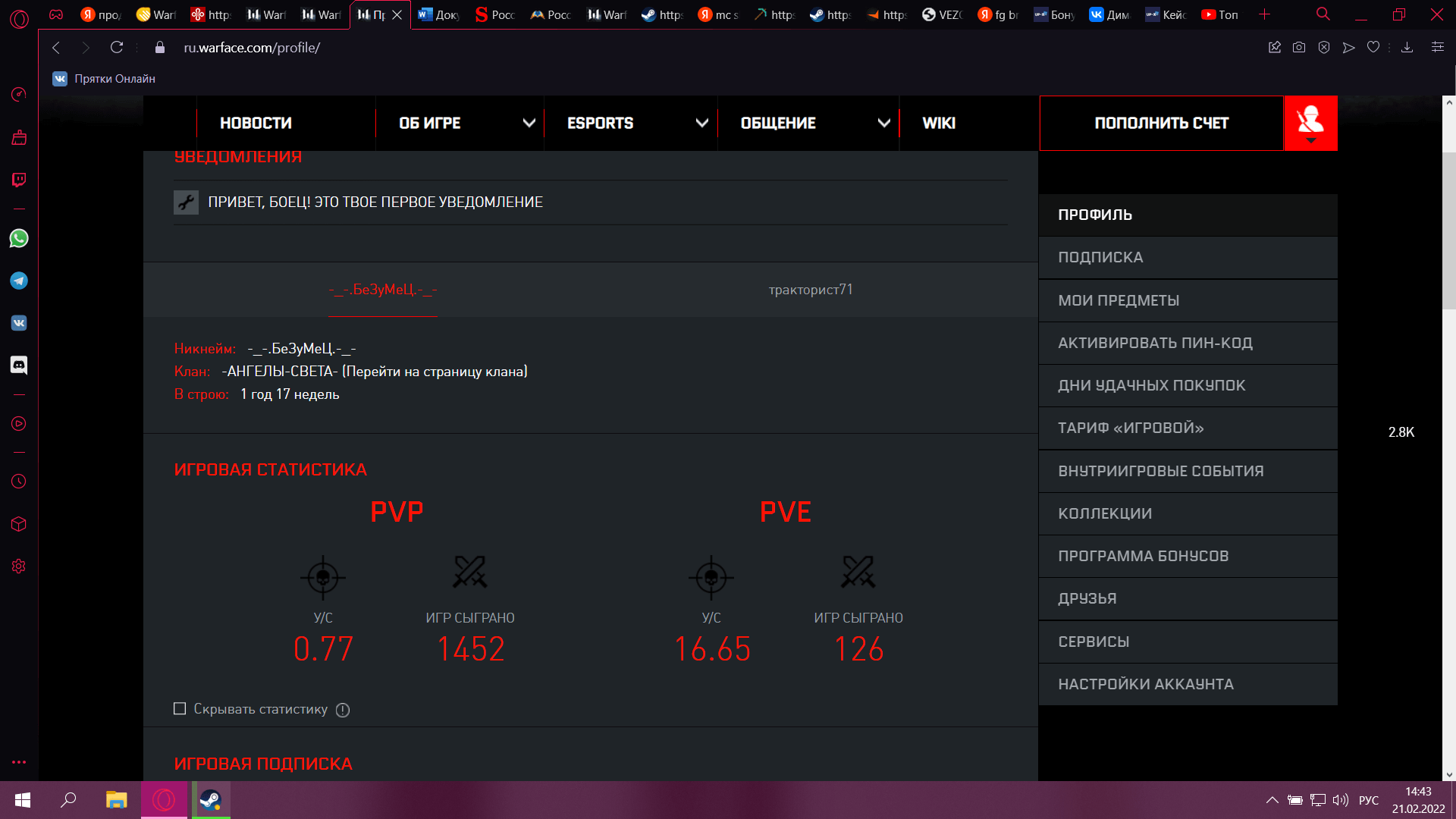Open НАСТРОЙКИ АККАУНТА in the sidebar

[x=1188, y=685]
